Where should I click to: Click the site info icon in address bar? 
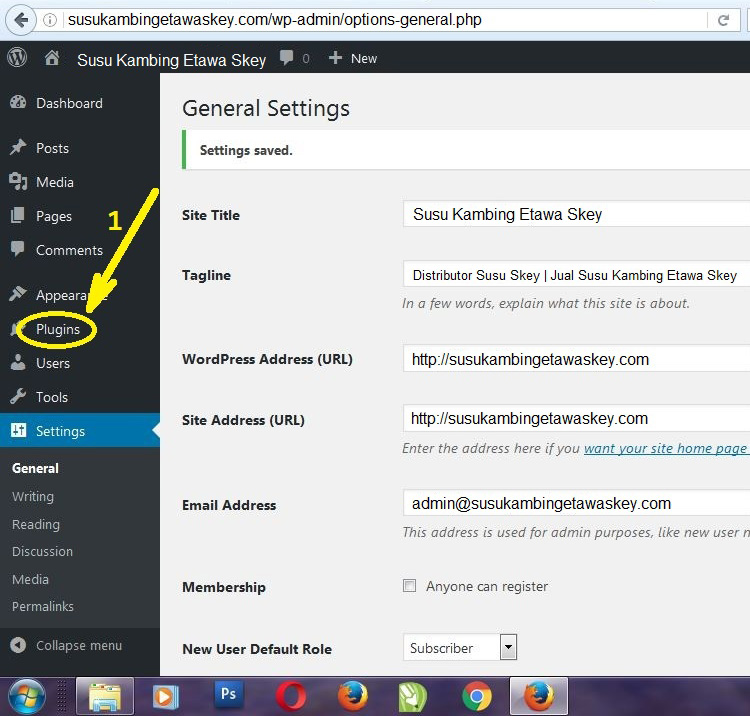click(50, 20)
